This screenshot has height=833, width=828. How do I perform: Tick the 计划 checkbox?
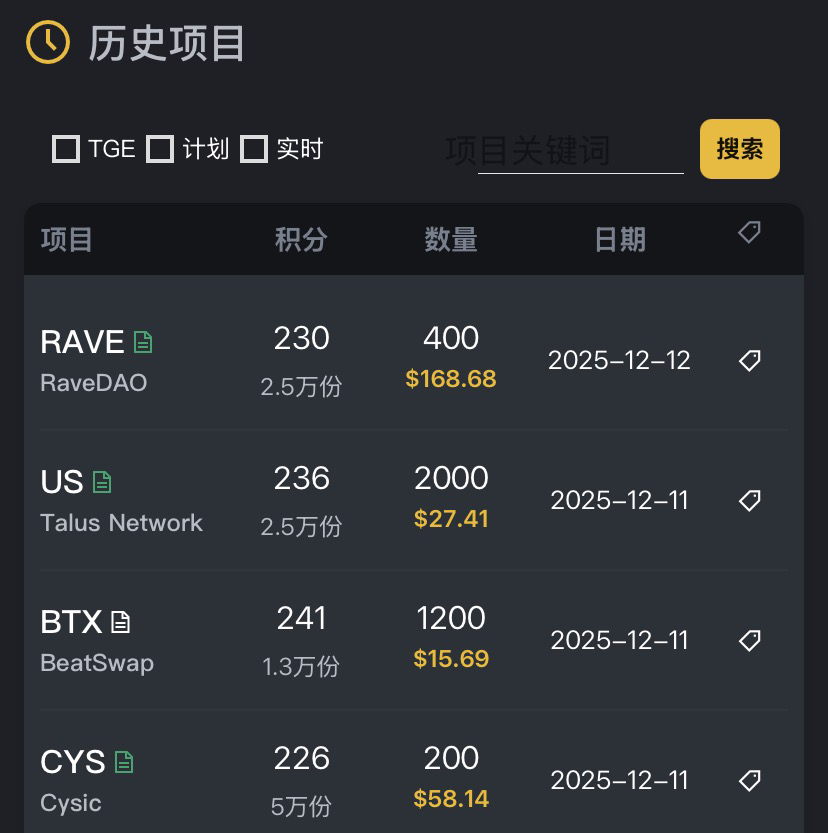pos(160,149)
